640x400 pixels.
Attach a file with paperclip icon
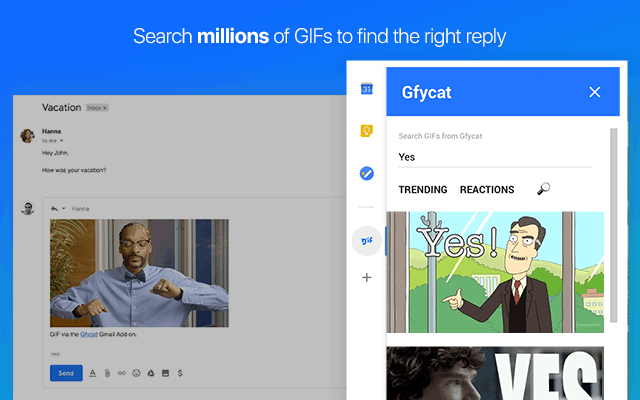point(107,373)
